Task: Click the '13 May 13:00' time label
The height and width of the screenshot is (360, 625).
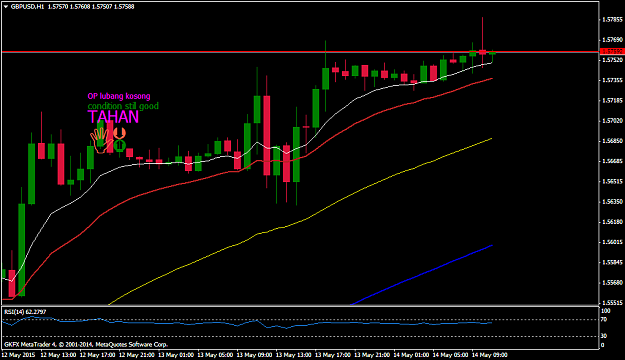Action: [294, 355]
